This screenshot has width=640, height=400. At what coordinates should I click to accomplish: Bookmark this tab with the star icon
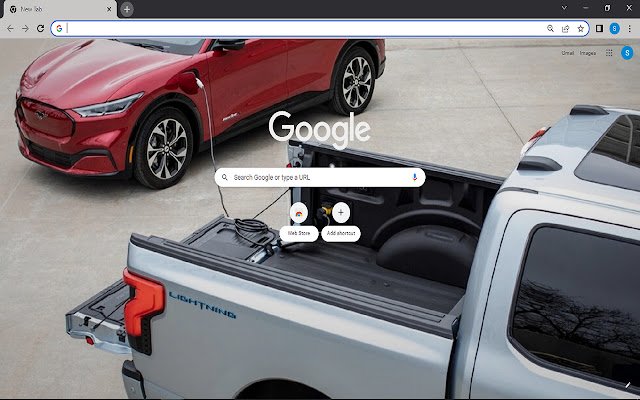[x=580, y=29]
